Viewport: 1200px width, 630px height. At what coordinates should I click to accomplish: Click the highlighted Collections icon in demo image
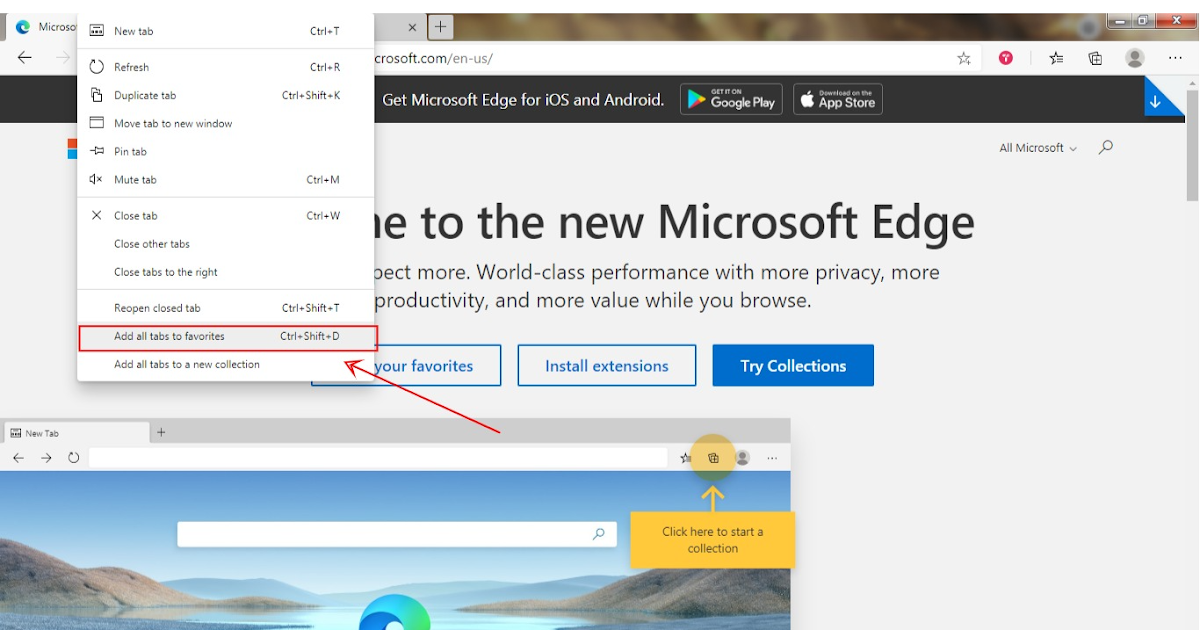[713, 458]
